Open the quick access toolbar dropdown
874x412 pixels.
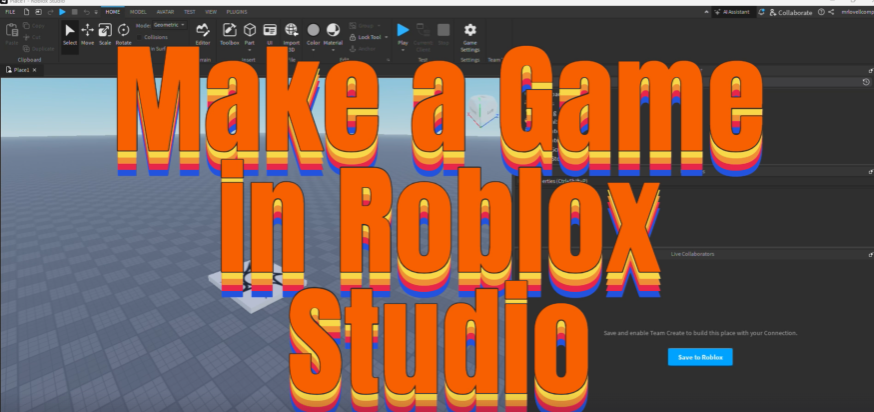click(x=96, y=12)
